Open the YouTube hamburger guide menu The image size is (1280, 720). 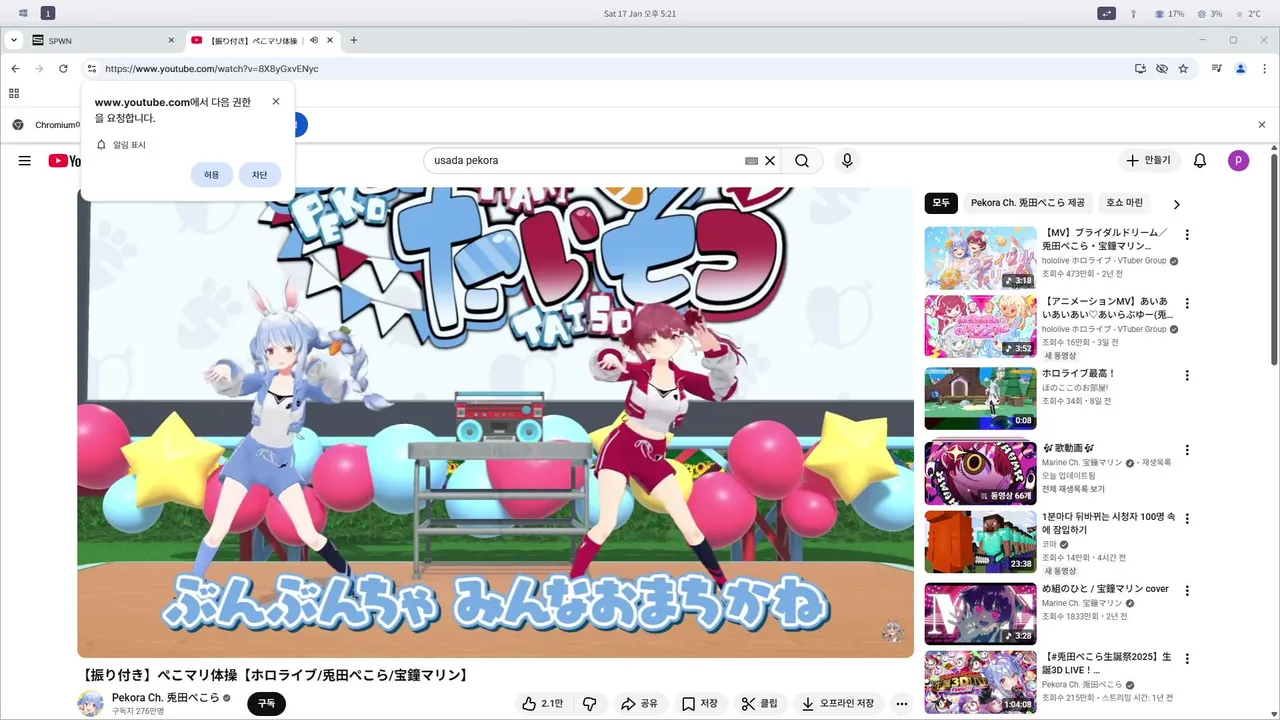point(25,161)
